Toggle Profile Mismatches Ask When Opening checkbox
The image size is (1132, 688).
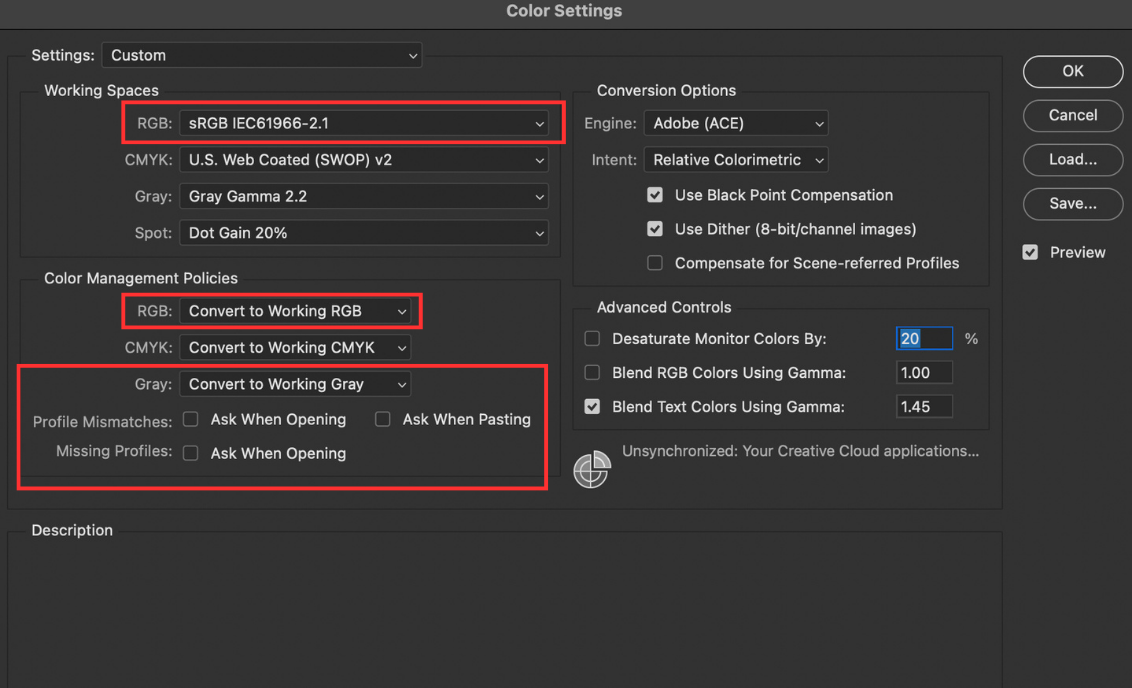click(x=191, y=419)
